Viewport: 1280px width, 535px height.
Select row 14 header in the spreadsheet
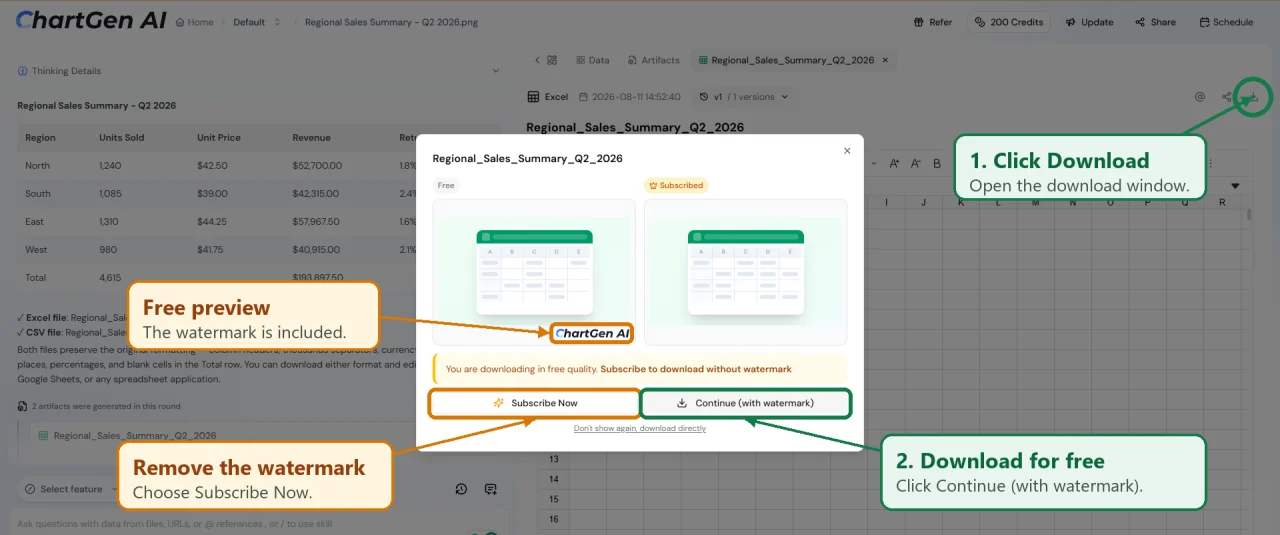[x=552, y=479]
